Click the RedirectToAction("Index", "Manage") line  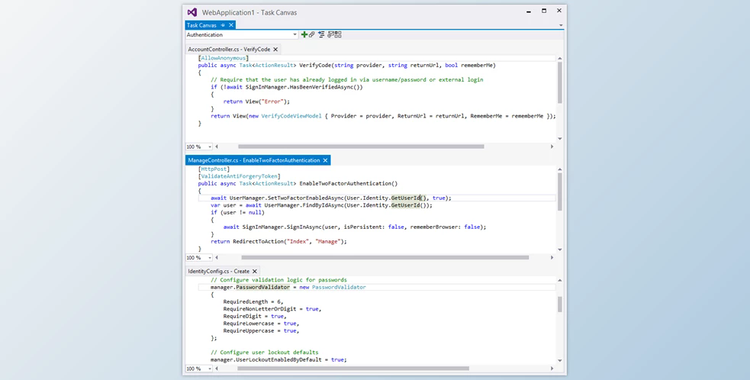[278, 242]
